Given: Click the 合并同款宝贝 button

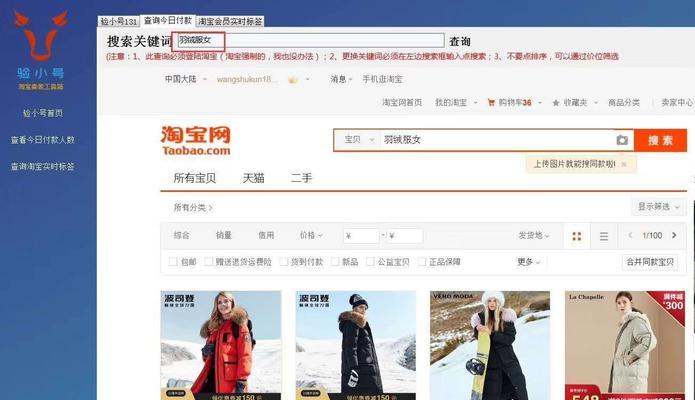Looking at the screenshot, I should tap(650, 262).
